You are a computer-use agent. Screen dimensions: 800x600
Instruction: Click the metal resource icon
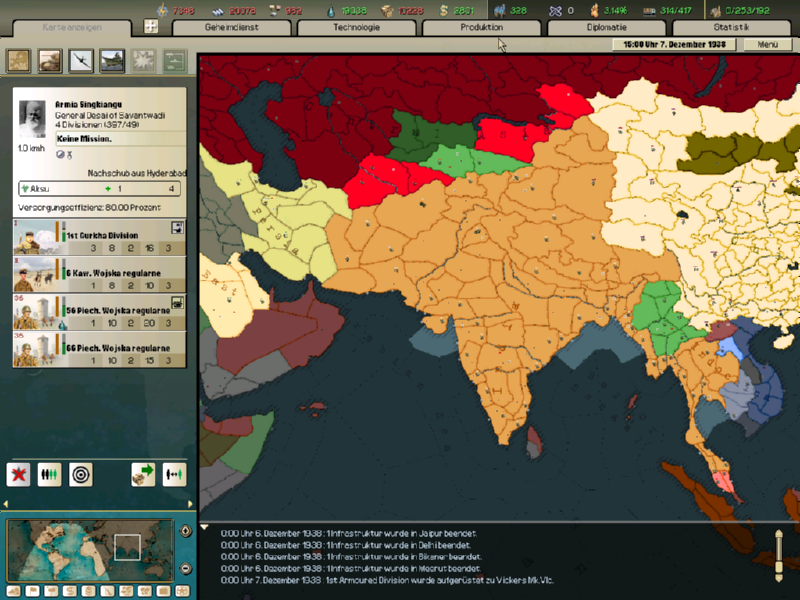[x=218, y=11]
